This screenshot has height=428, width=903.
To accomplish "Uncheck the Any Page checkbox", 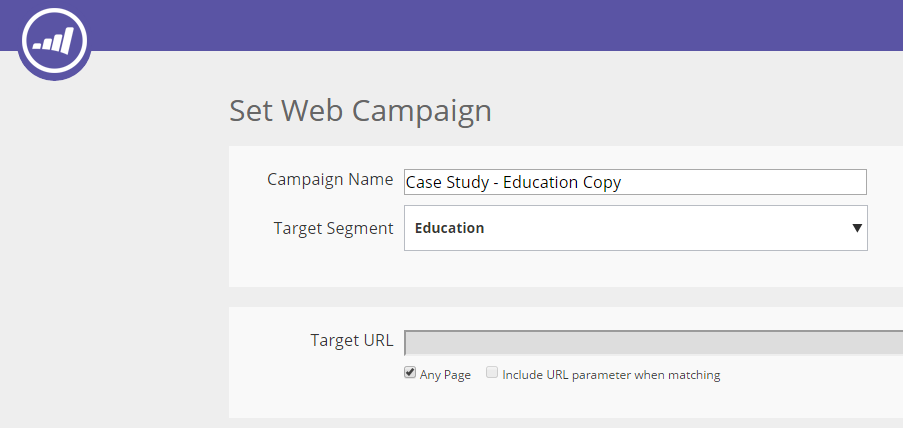I will pyautogui.click(x=410, y=373).
